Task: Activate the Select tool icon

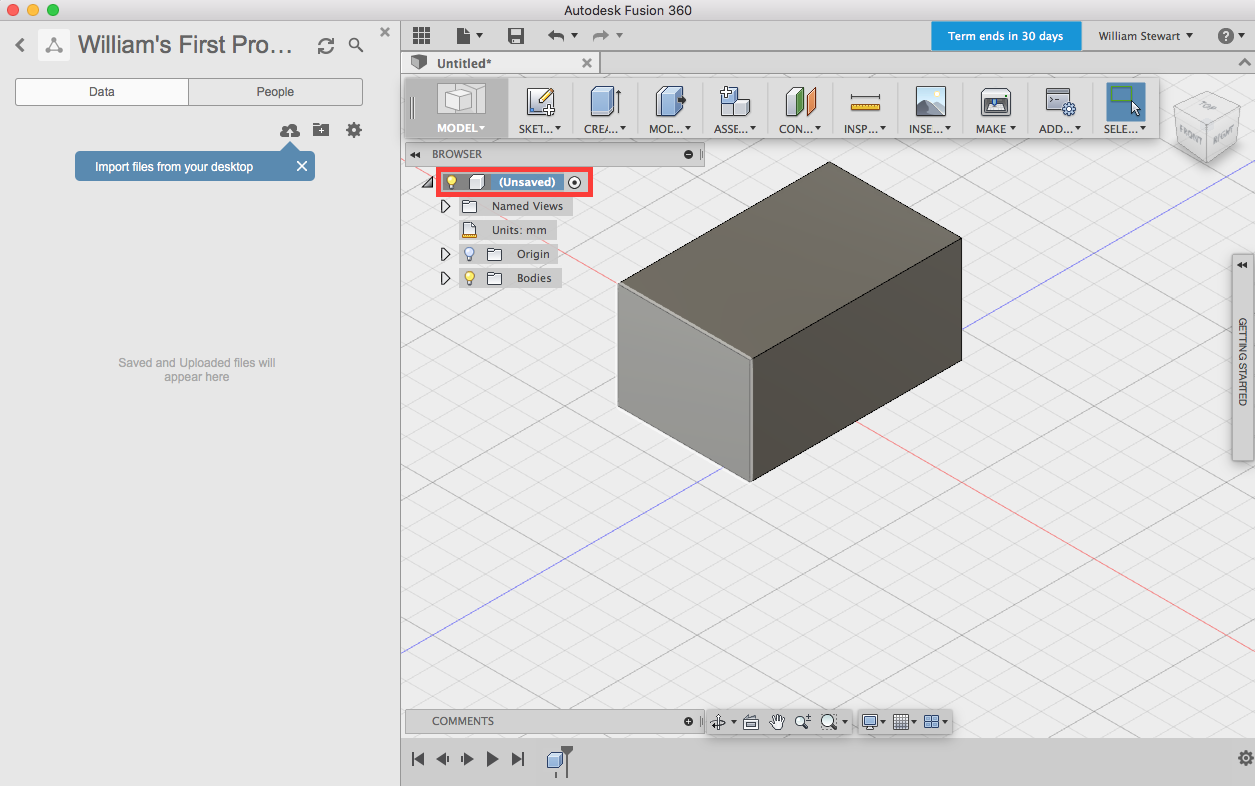Action: pos(1125,101)
